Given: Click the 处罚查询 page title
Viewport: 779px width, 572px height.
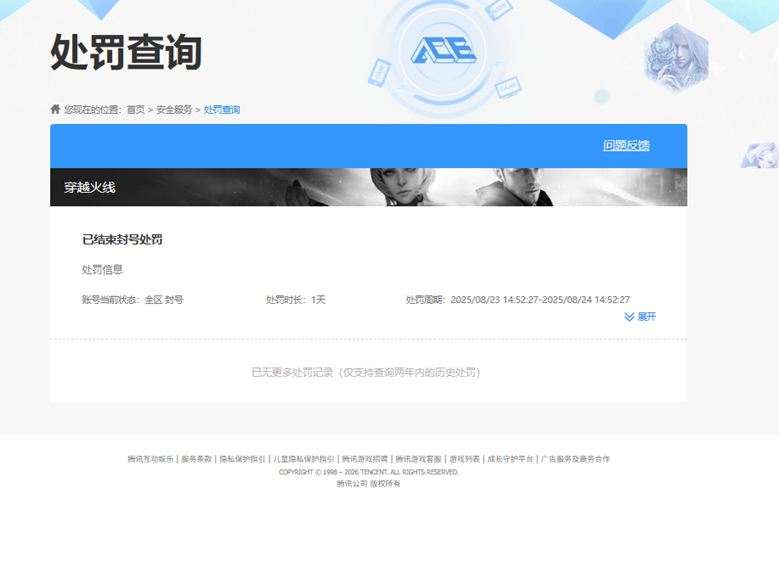Looking at the screenshot, I should pyautogui.click(x=126, y=52).
